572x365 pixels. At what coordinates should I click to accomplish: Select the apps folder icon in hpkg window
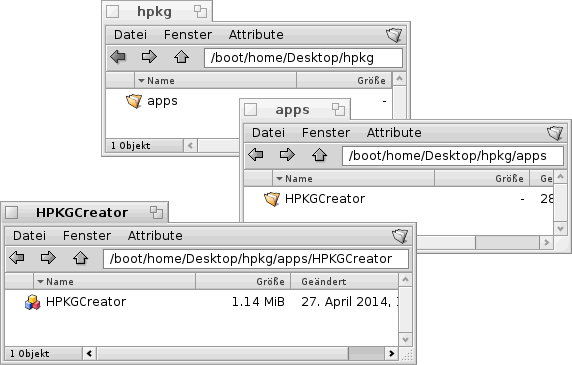click(x=134, y=101)
